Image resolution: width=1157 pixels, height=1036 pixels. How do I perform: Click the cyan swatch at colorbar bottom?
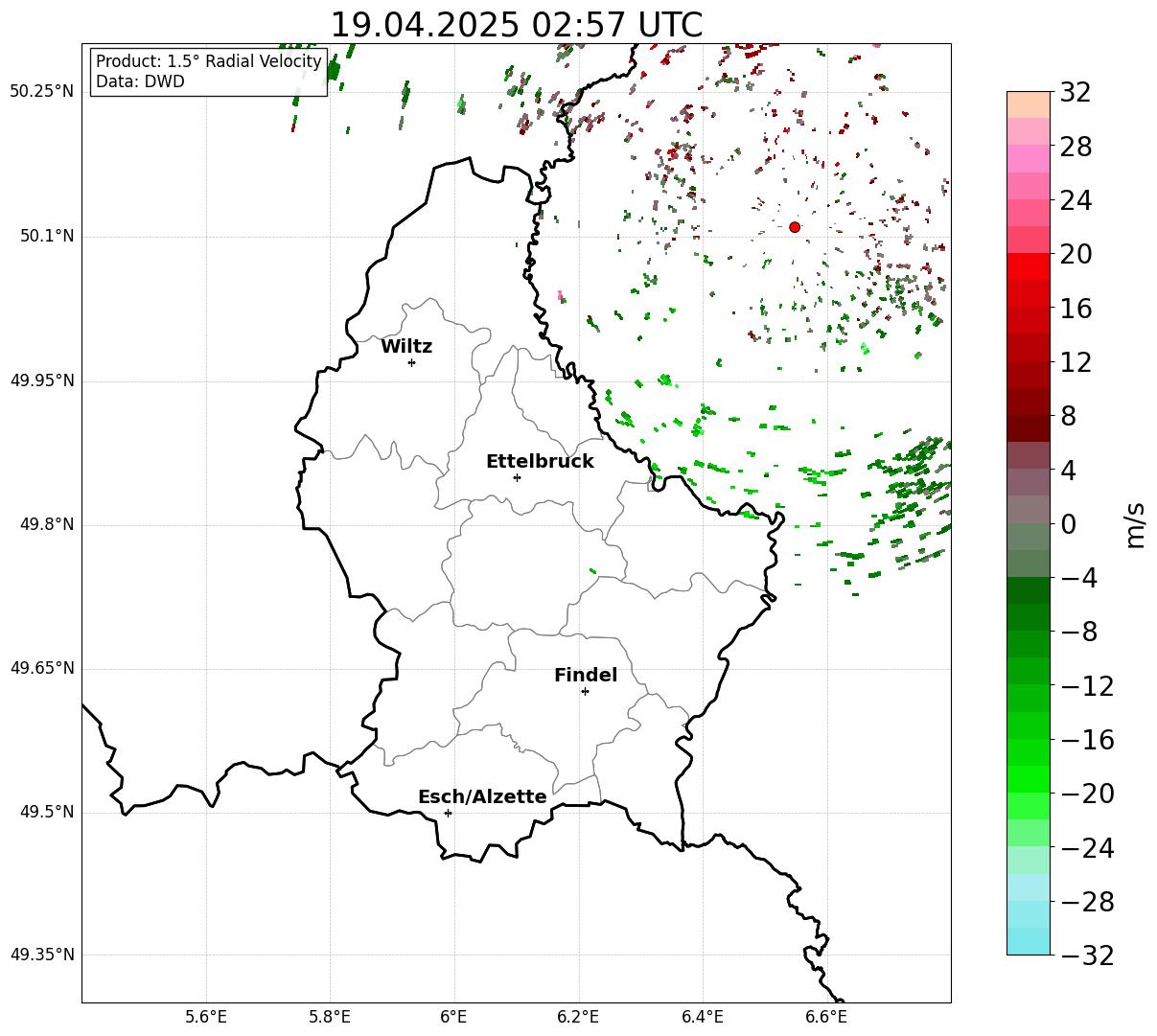coord(1029,941)
